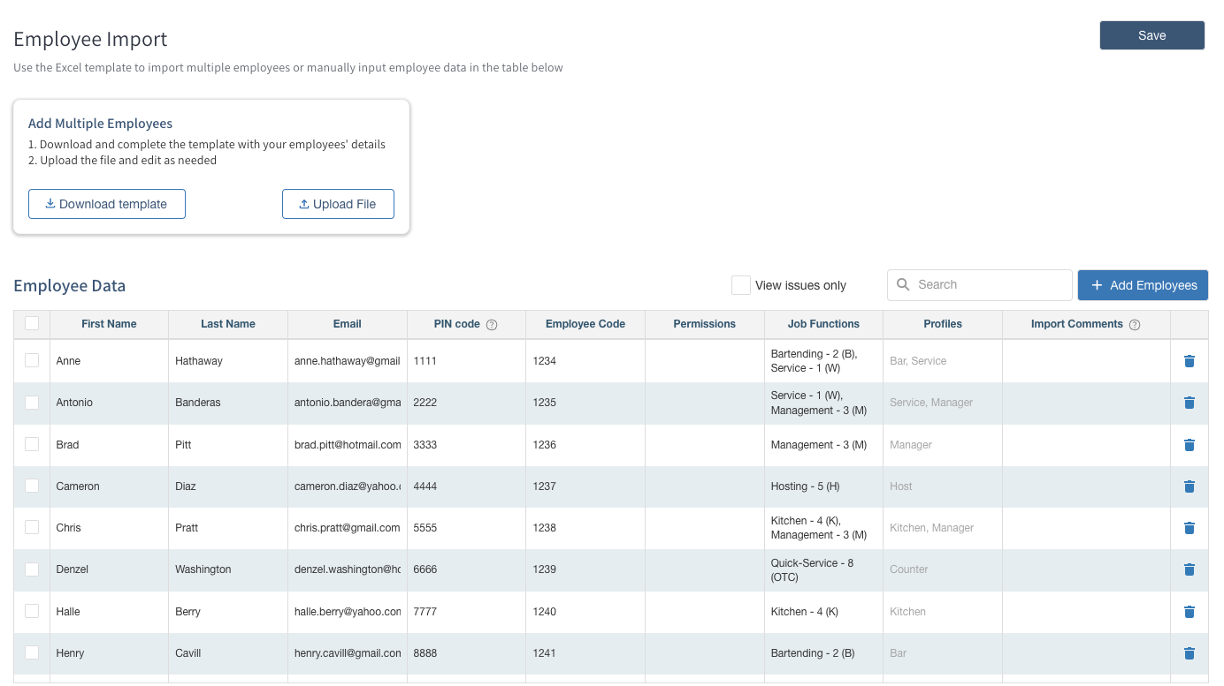Viewport: 1224px width, 686px height.
Task: Enable View issues only checkbox
Action: tap(740, 285)
